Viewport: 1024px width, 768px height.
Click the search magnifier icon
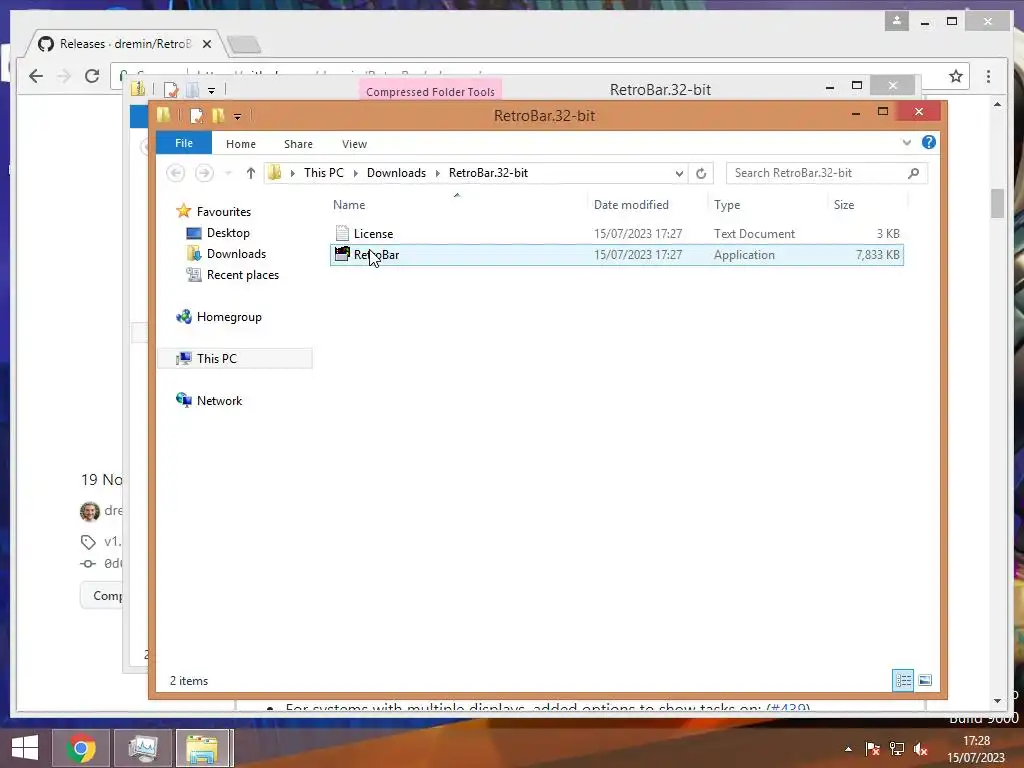point(913,173)
